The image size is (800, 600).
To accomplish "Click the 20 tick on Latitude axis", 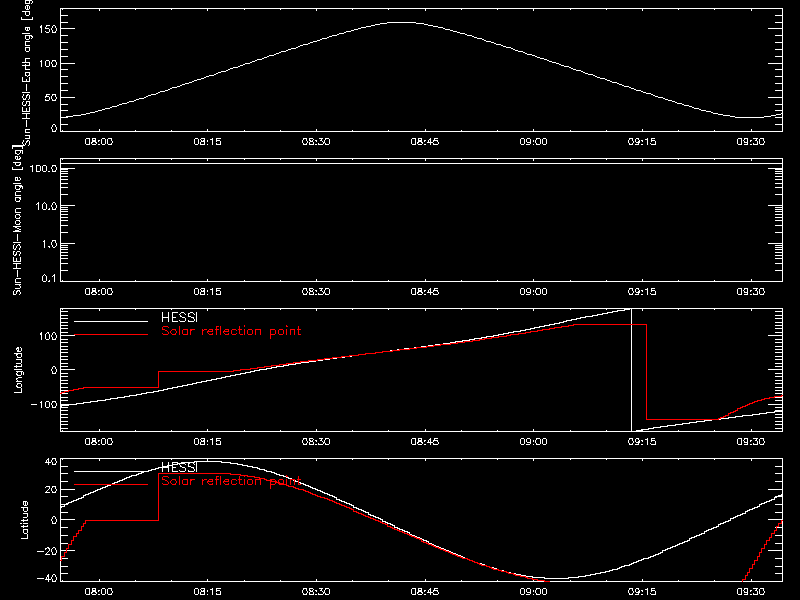I will tap(51, 489).
